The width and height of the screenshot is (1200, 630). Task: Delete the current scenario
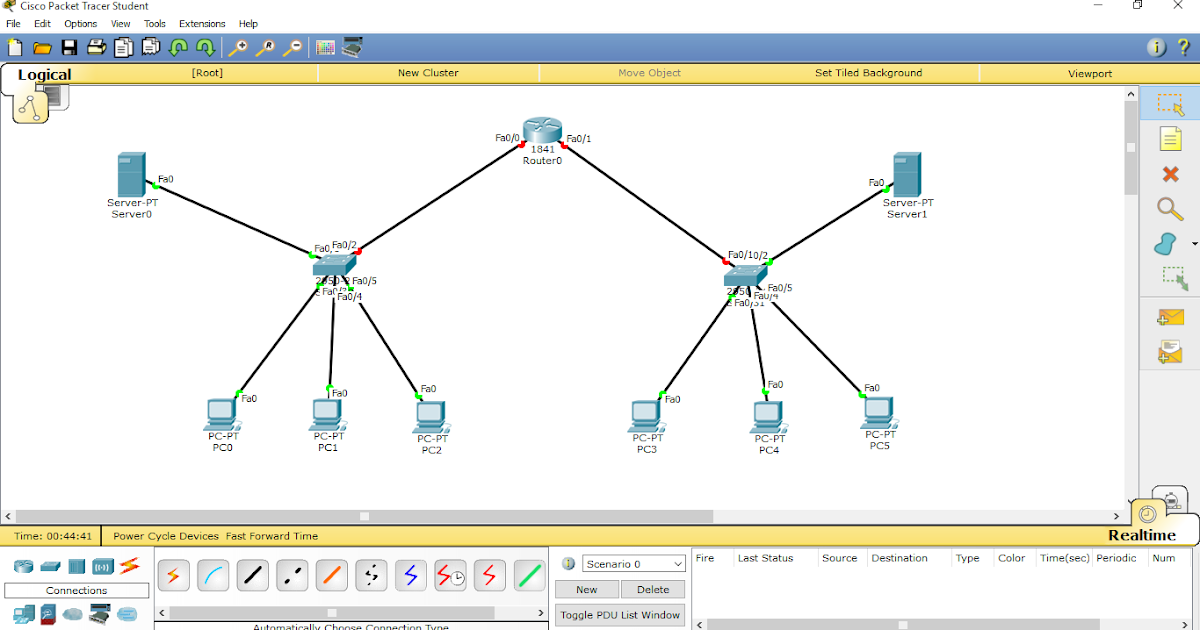click(x=653, y=589)
